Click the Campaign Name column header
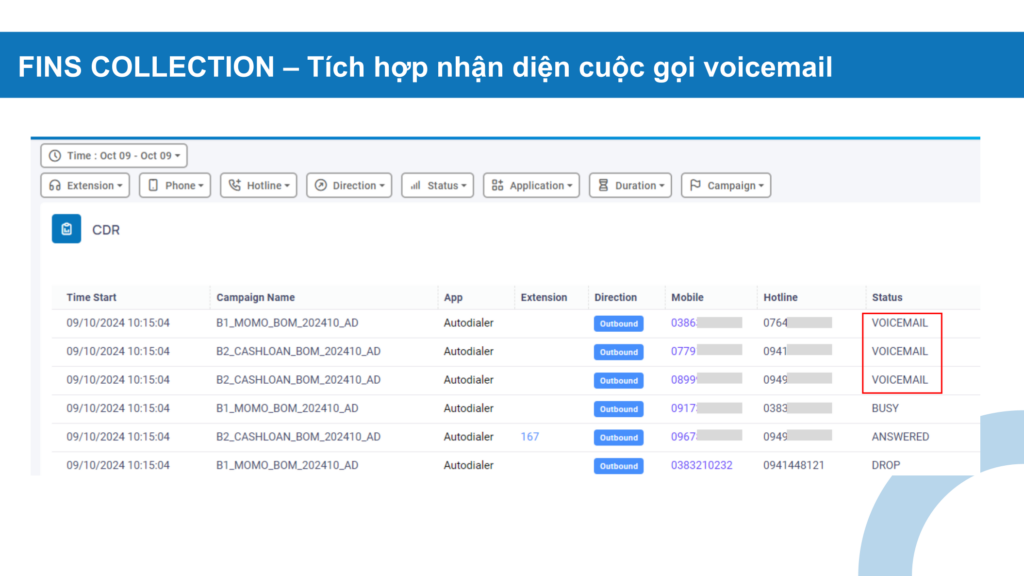The image size is (1024, 576). pyautogui.click(x=255, y=297)
